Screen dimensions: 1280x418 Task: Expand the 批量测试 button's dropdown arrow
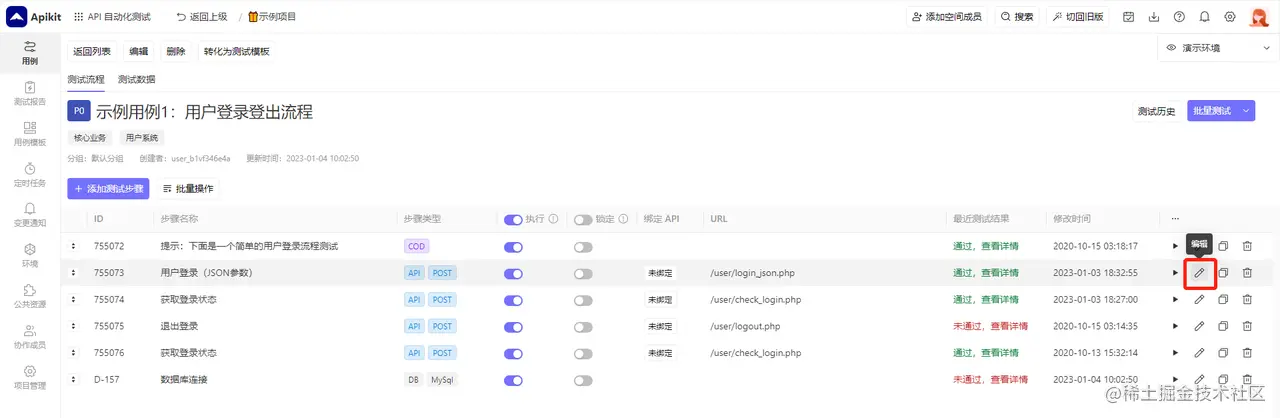[x=1245, y=111]
